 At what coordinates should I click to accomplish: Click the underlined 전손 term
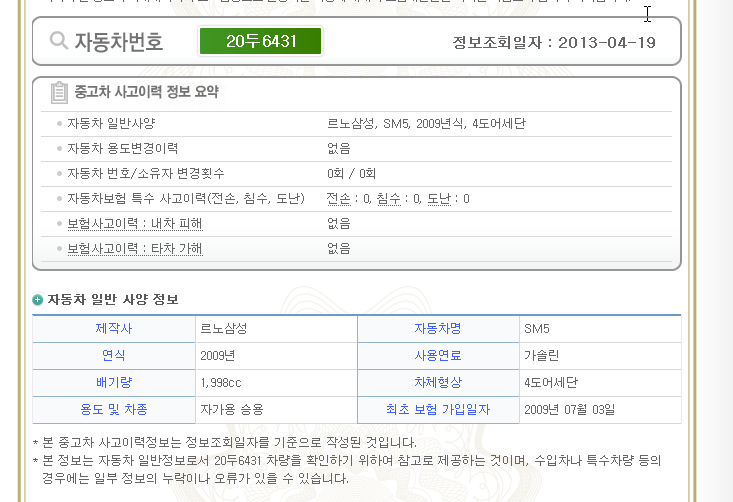pos(338,199)
